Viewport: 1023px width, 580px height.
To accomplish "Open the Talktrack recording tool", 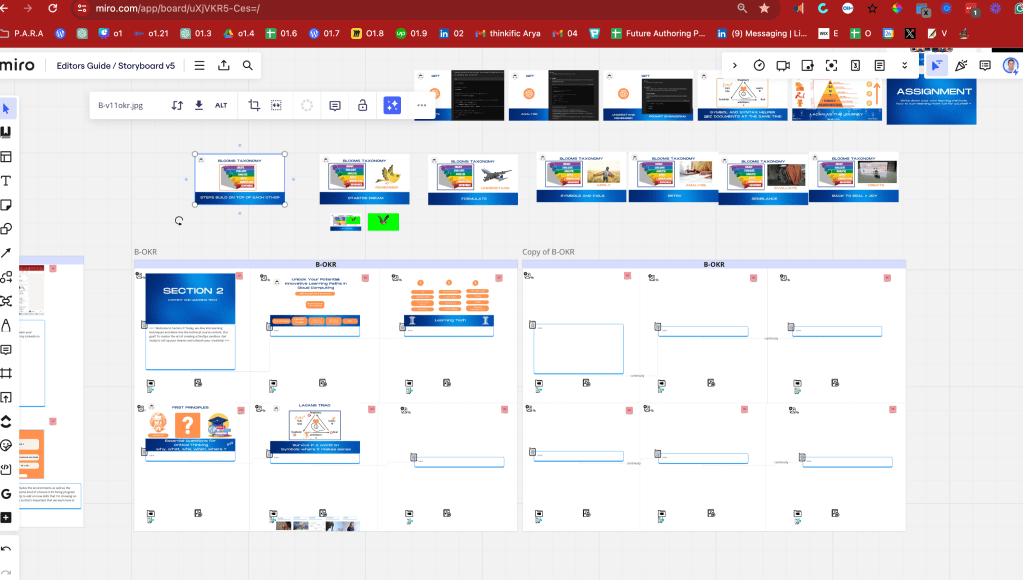I will [807, 65].
